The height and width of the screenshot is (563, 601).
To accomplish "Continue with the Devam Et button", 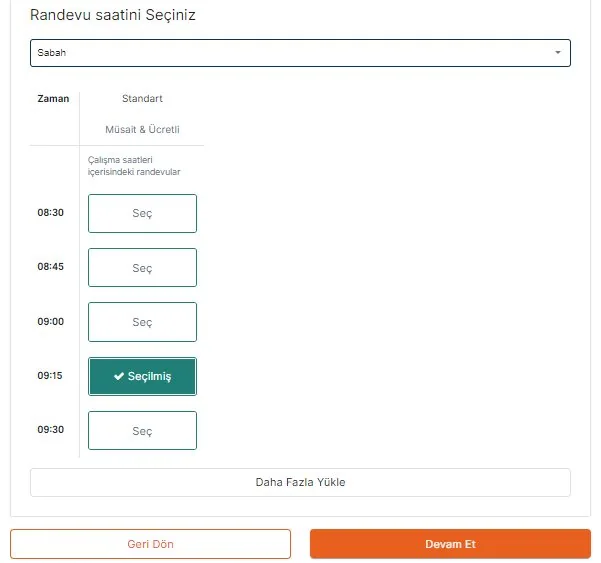I will coord(450,544).
